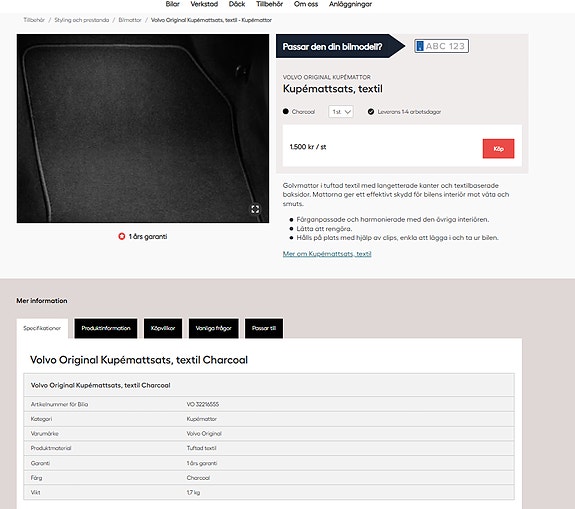Click the price 1.500 kr / st
This screenshot has height=509, width=575.
tap(308, 147)
